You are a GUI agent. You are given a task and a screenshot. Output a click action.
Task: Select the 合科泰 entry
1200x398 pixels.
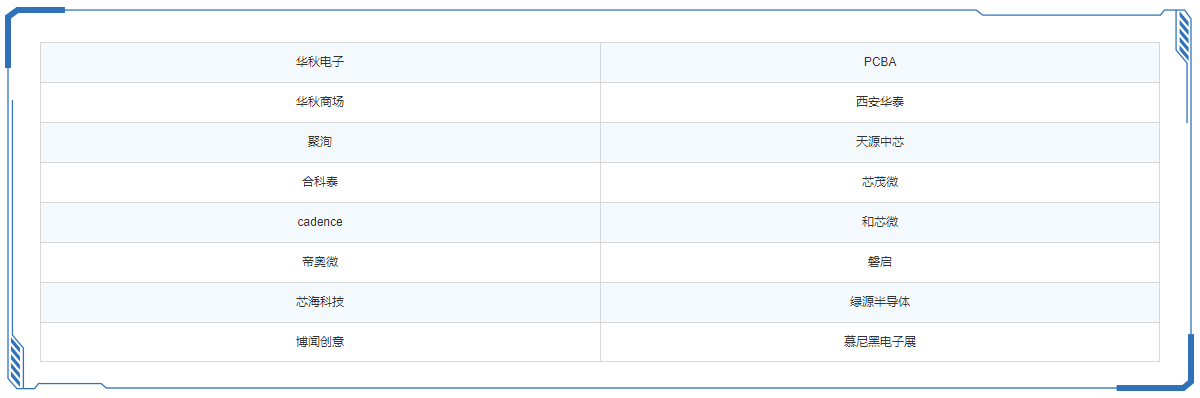(x=320, y=182)
